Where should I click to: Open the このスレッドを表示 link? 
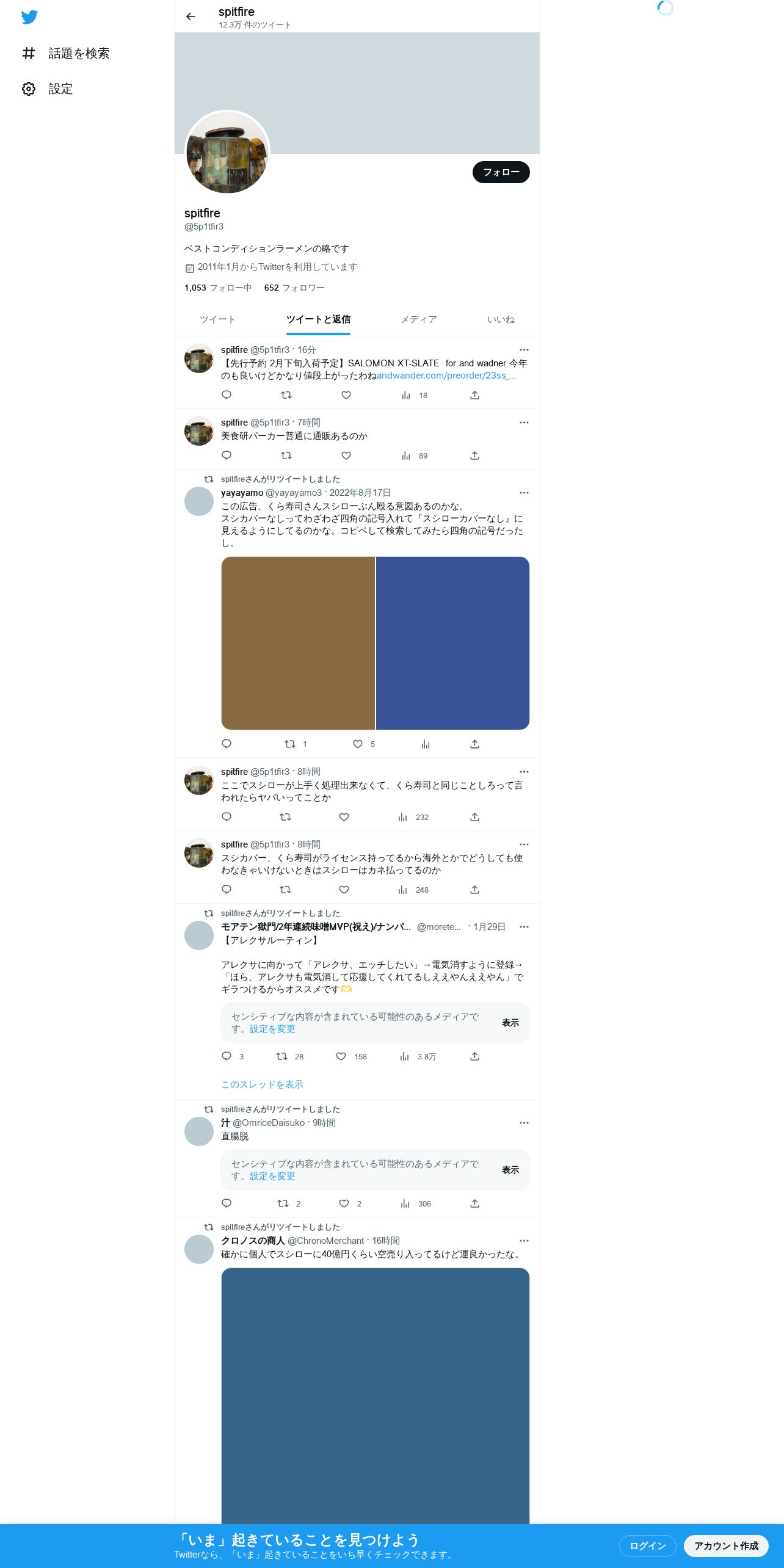pyautogui.click(x=262, y=1084)
